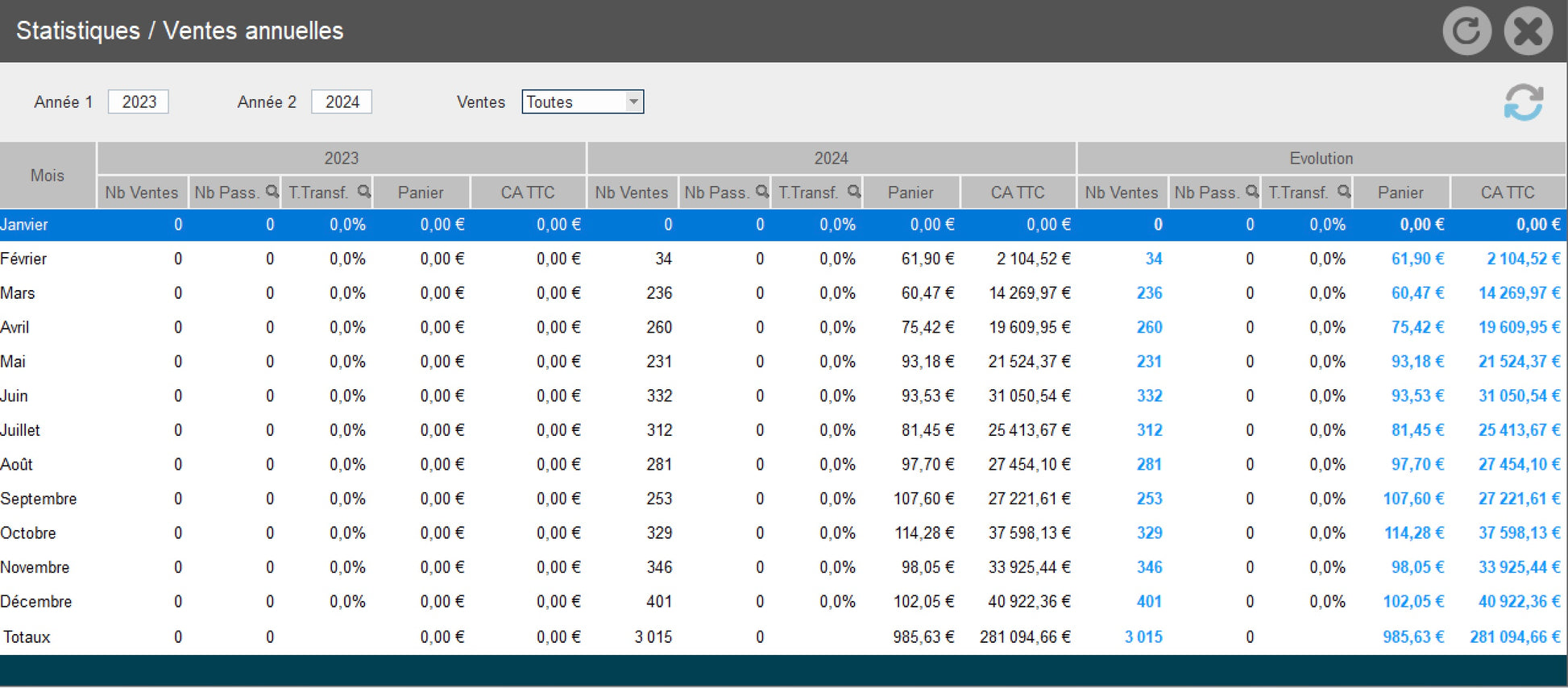Select the Avril row label
The image size is (1568, 688).
15,327
